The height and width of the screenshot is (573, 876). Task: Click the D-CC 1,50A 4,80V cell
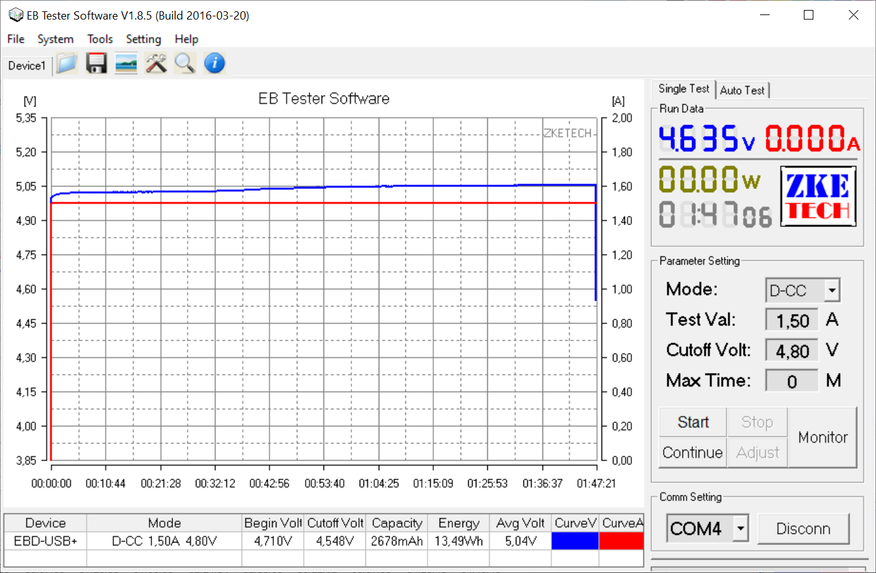[x=164, y=541]
